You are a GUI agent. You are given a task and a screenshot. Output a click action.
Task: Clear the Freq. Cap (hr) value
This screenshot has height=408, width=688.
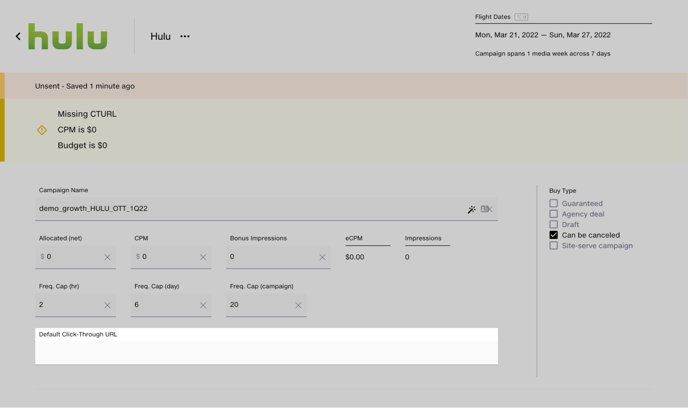click(108, 305)
